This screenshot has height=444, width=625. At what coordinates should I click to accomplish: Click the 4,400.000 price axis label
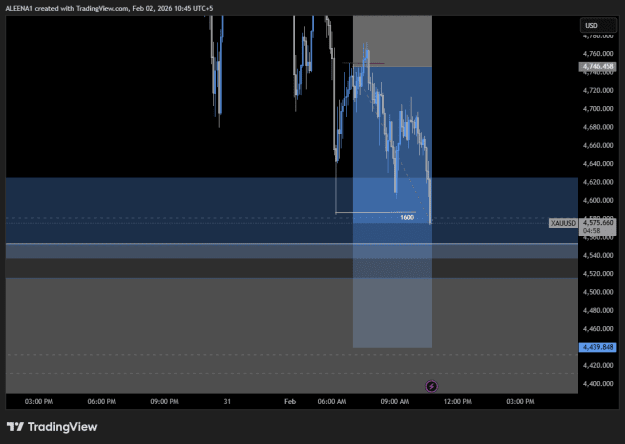tap(598, 383)
